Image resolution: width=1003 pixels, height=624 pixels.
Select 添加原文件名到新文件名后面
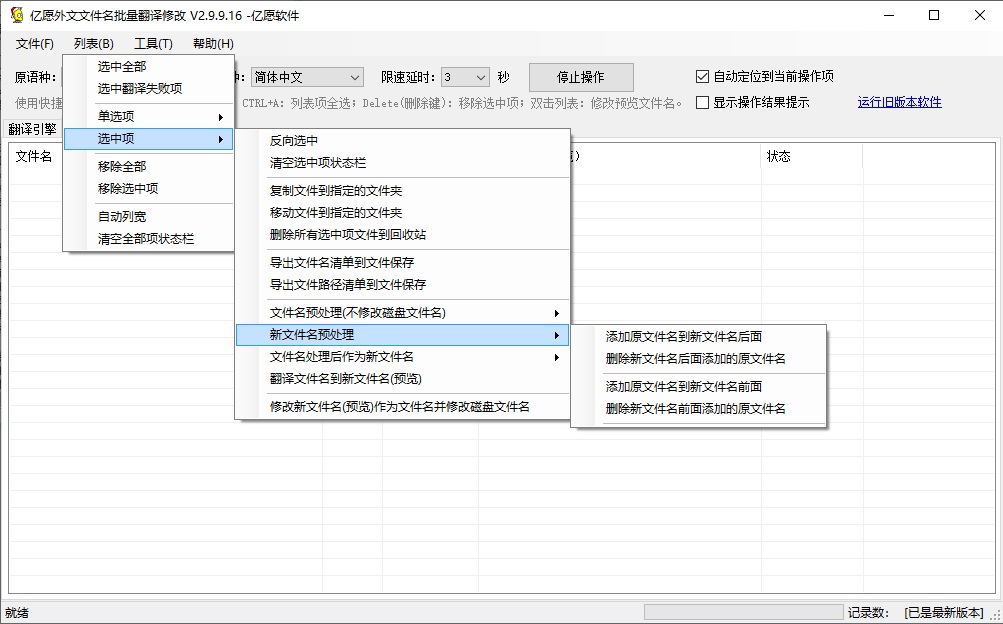(699, 337)
